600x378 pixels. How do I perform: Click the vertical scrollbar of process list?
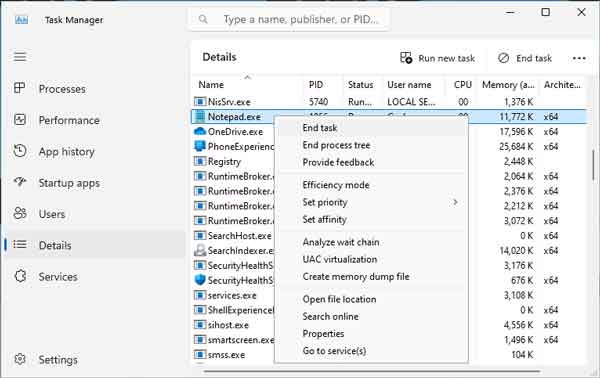[x=593, y=166]
